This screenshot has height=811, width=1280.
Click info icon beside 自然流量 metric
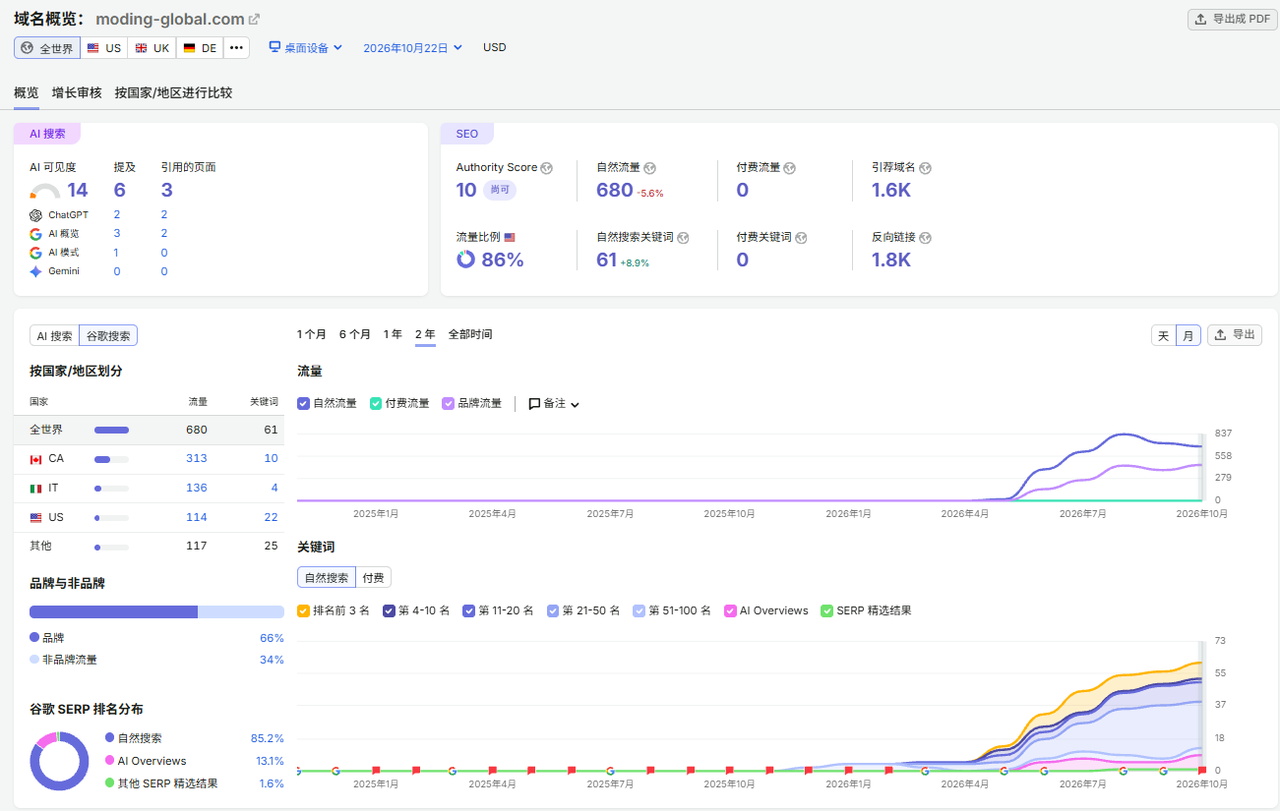(x=649, y=168)
